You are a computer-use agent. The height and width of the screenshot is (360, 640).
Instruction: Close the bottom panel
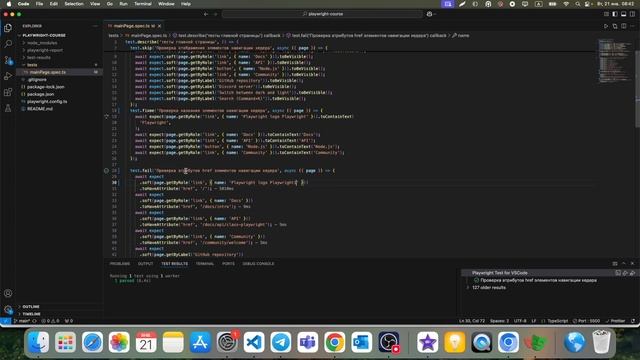632,264
